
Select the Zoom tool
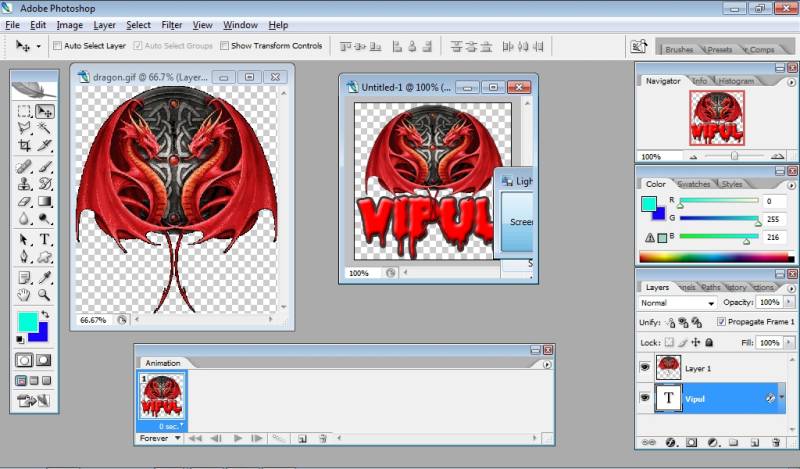(x=45, y=295)
